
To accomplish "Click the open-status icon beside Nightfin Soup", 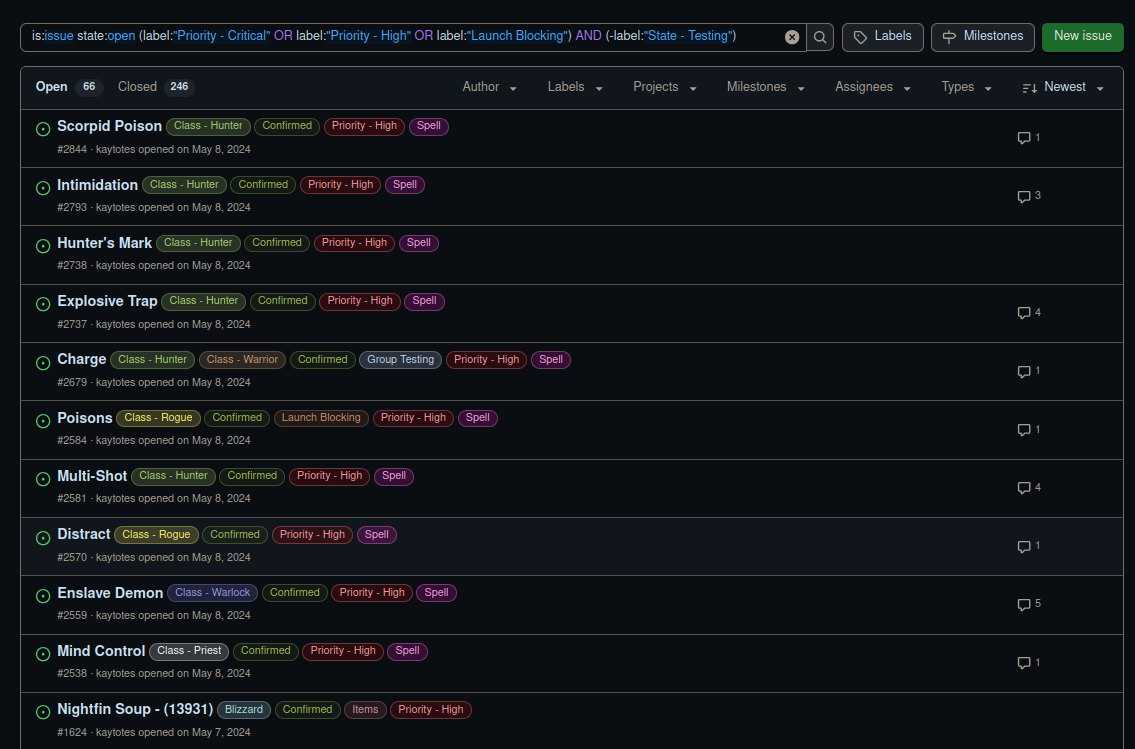I will click(x=43, y=712).
